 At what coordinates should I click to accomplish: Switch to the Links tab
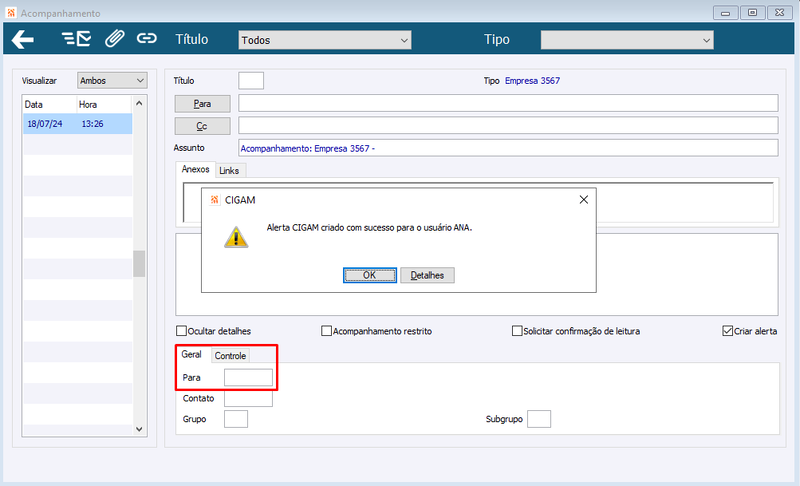(229, 171)
